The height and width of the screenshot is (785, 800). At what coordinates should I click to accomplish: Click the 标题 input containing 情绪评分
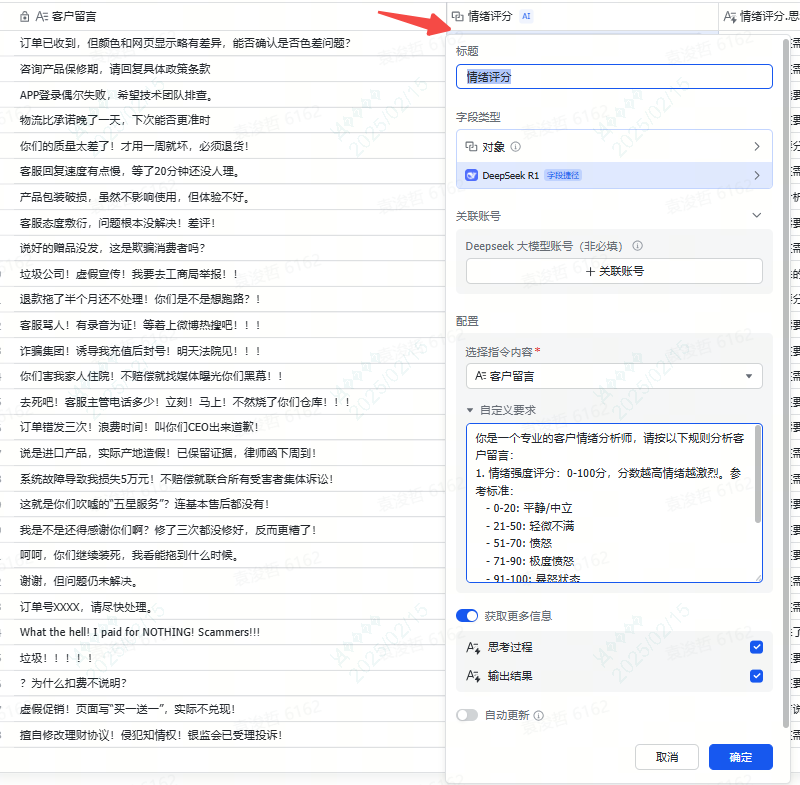tap(614, 77)
